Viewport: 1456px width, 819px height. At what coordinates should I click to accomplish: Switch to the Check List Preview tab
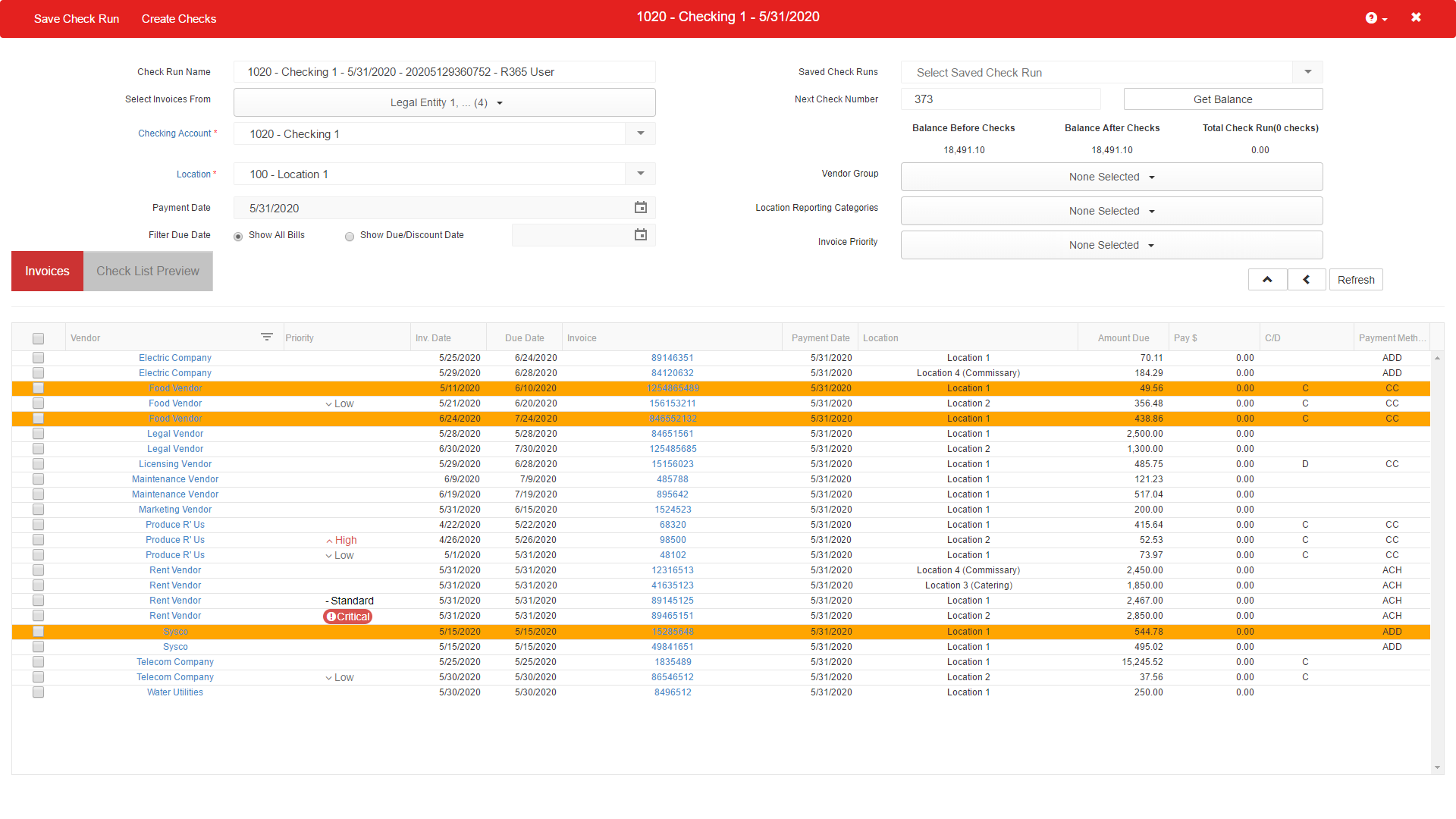tap(148, 271)
